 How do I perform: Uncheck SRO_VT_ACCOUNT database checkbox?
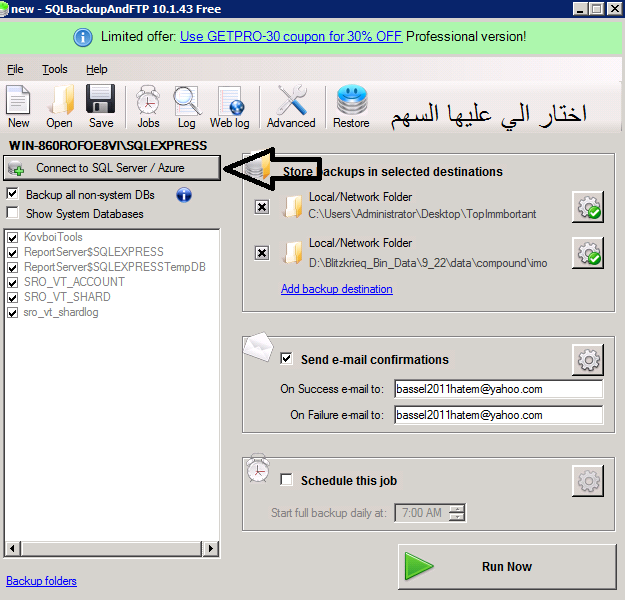click(x=12, y=283)
